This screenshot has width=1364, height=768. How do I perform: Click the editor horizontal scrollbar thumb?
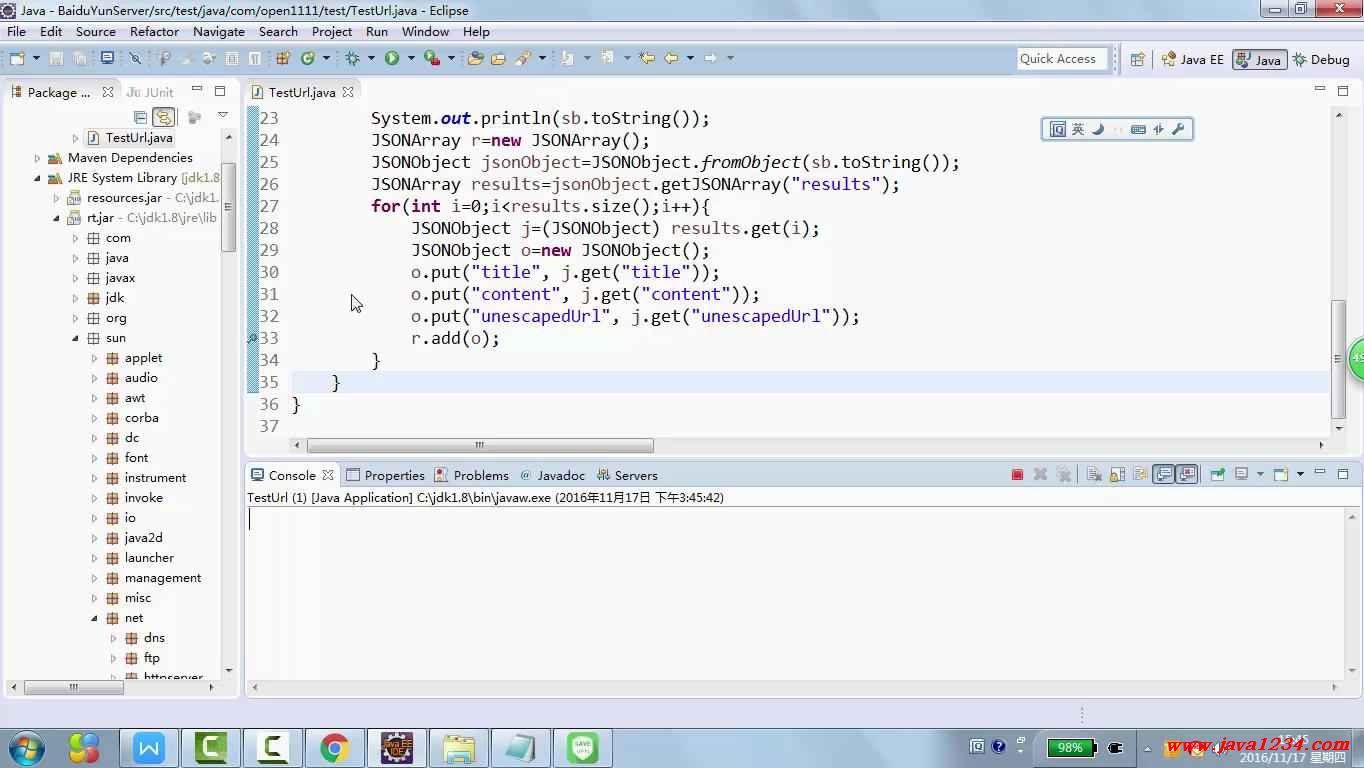pyautogui.click(x=480, y=445)
